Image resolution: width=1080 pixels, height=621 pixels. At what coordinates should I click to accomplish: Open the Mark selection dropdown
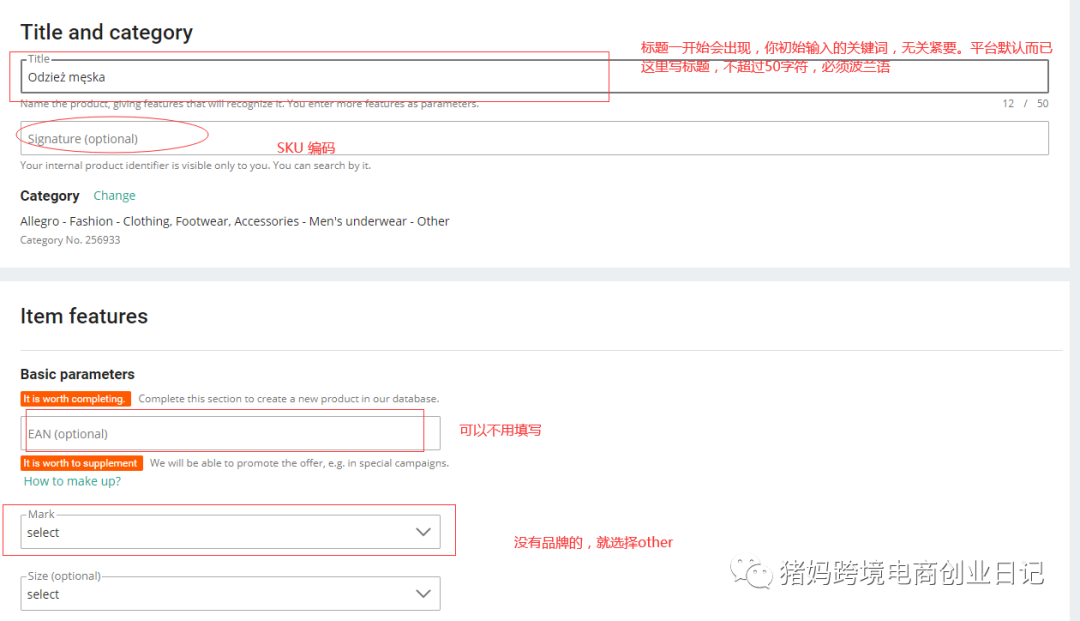tap(230, 532)
